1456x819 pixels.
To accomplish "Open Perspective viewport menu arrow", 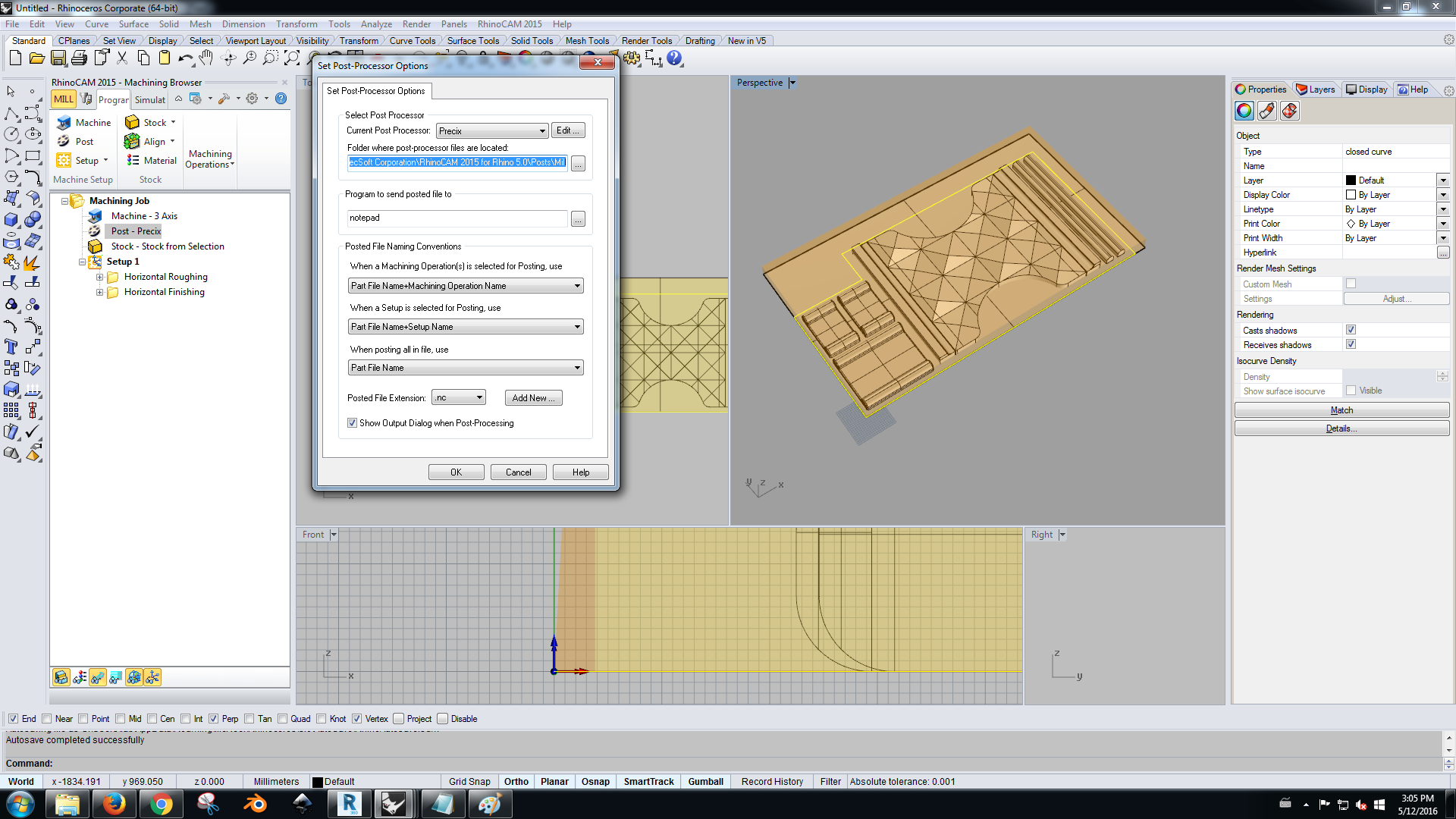I will point(792,83).
